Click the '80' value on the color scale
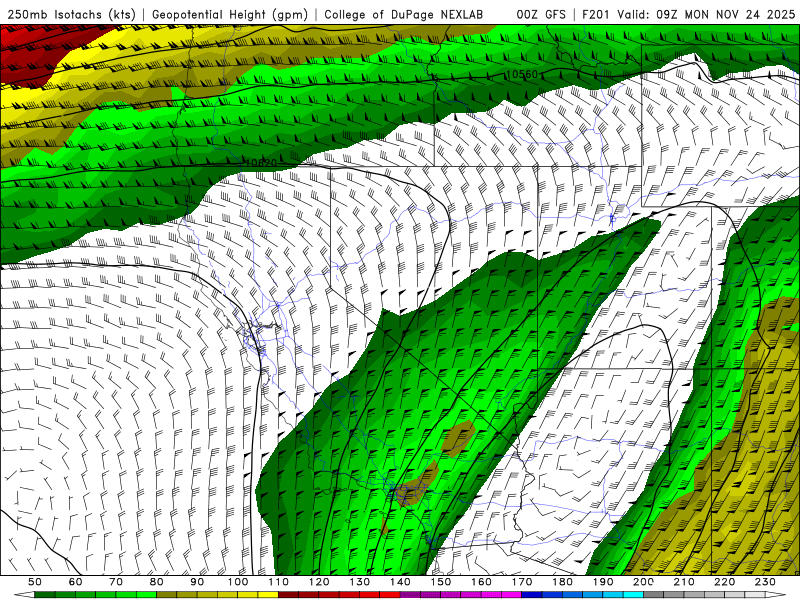The width and height of the screenshot is (800, 600). coord(157,582)
